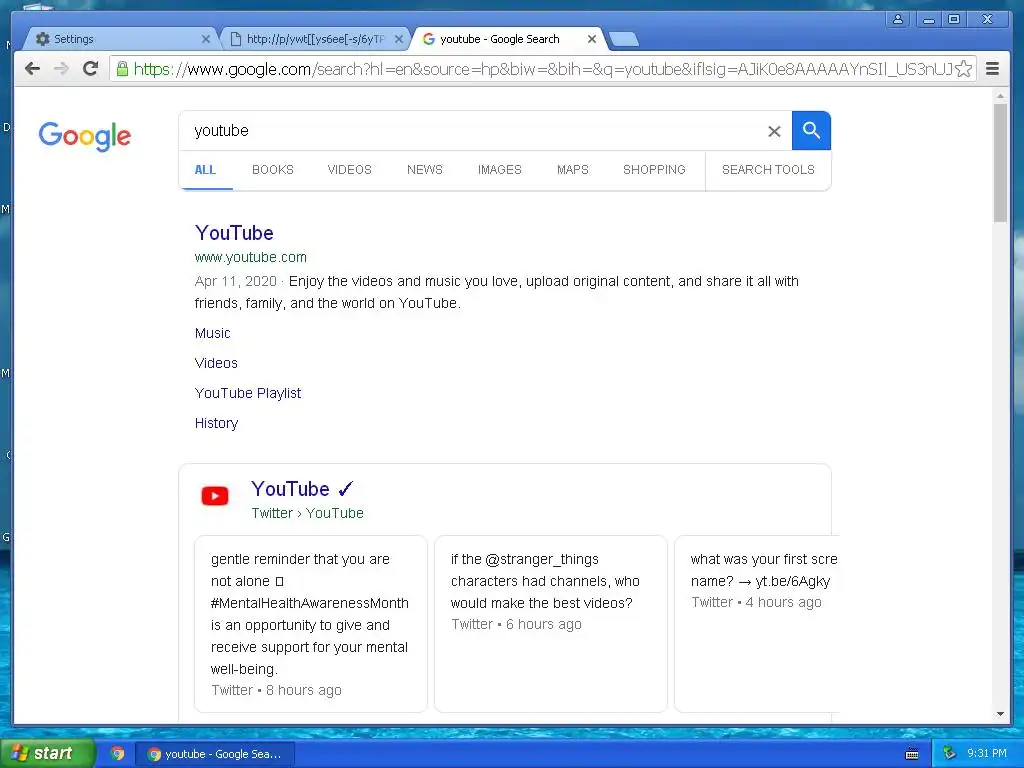Click the Chrome user profile icon

click(899, 19)
